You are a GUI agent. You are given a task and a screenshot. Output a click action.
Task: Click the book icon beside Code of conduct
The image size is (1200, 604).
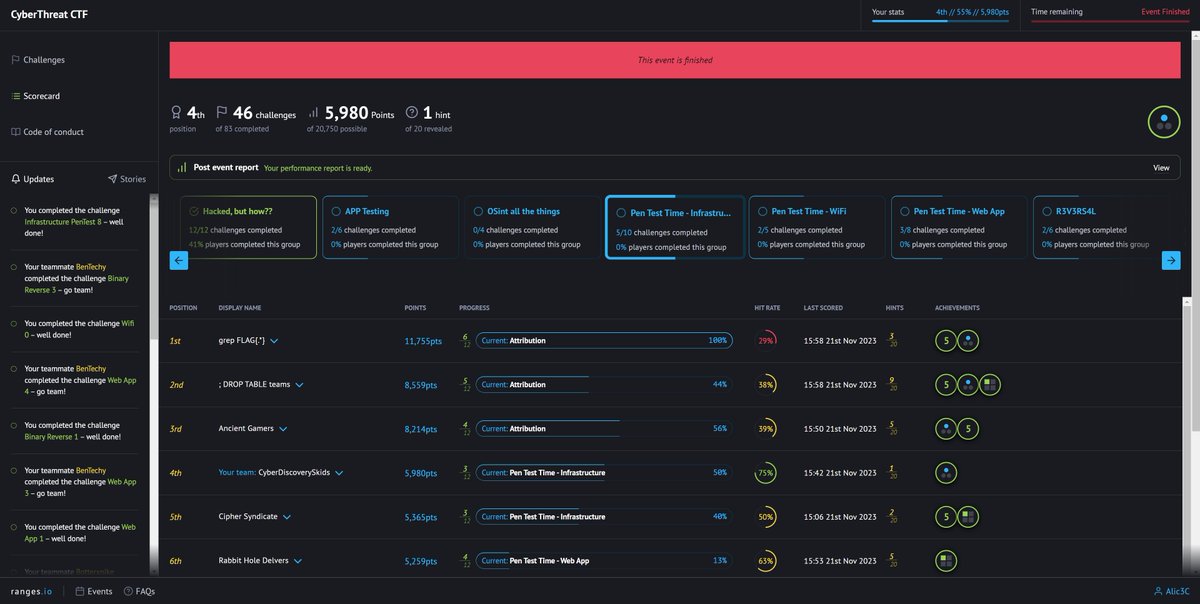click(15, 132)
